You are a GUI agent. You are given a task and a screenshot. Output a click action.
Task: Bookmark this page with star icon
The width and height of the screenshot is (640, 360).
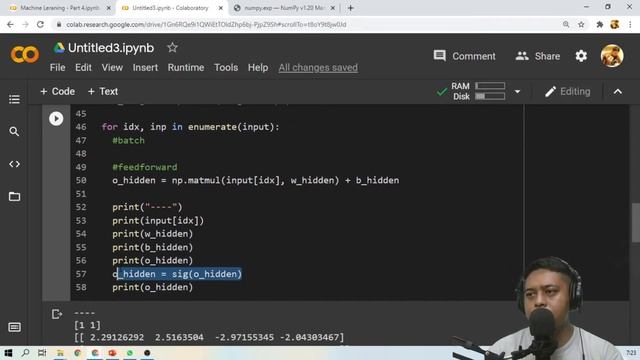point(581,24)
